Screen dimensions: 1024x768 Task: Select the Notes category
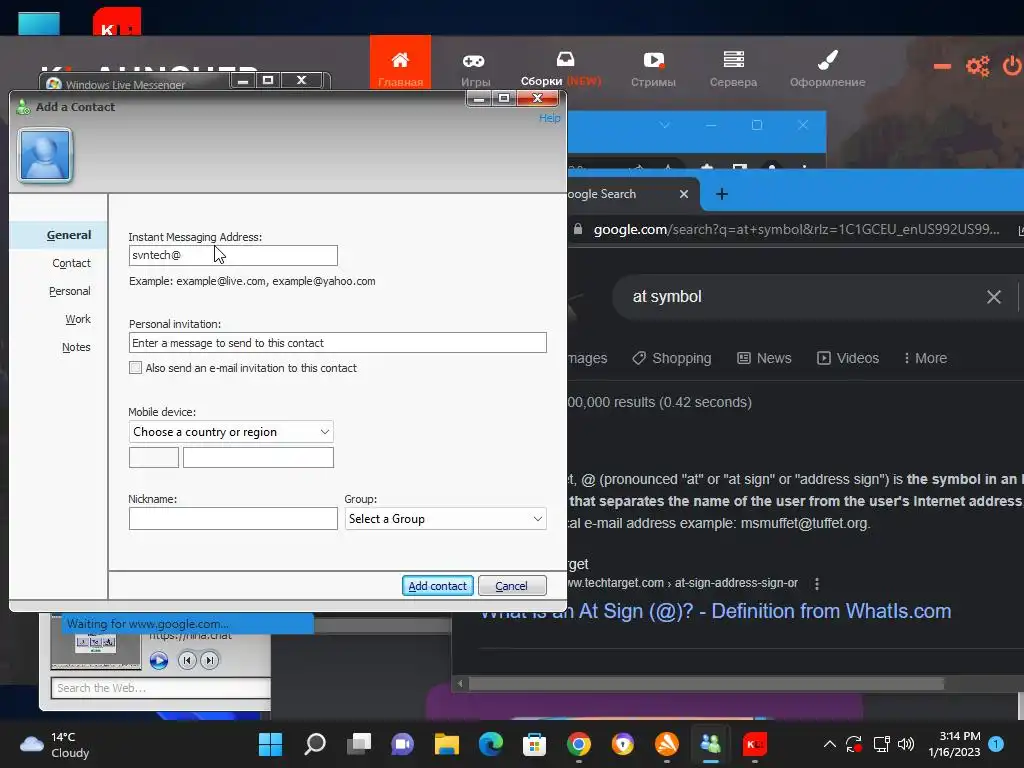point(76,347)
